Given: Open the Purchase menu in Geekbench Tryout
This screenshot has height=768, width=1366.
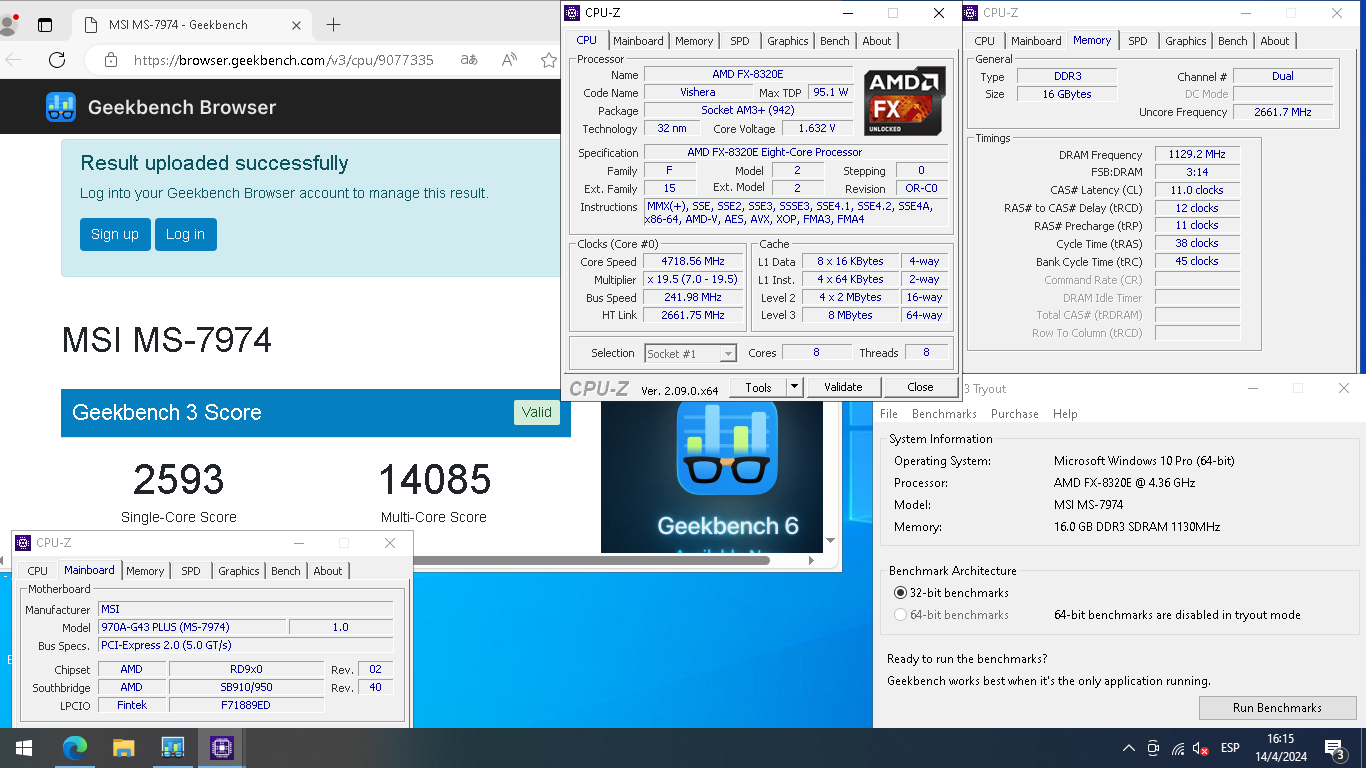Looking at the screenshot, I should 1015,414.
